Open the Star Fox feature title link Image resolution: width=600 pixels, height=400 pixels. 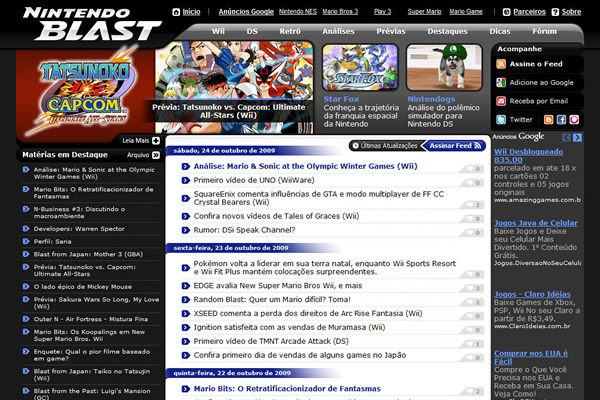click(x=341, y=99)
